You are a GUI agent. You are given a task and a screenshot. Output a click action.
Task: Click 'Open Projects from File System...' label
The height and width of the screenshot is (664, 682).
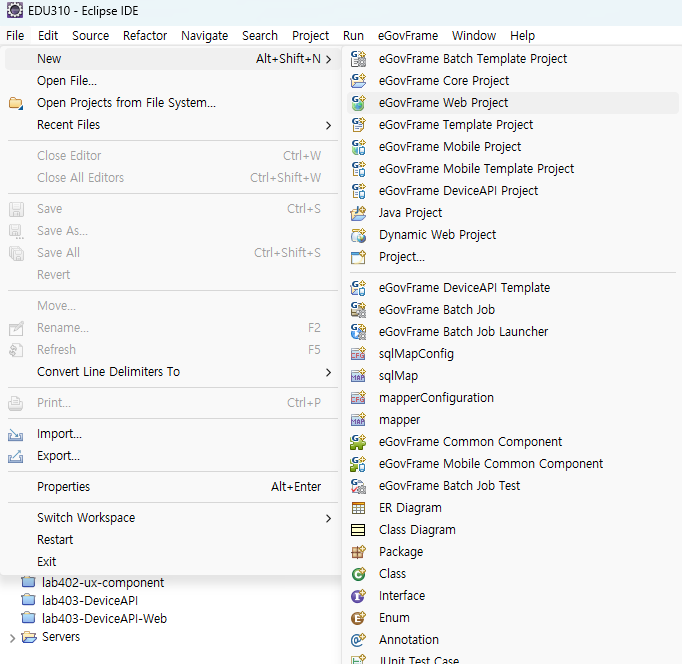click(x=126, y=103)
